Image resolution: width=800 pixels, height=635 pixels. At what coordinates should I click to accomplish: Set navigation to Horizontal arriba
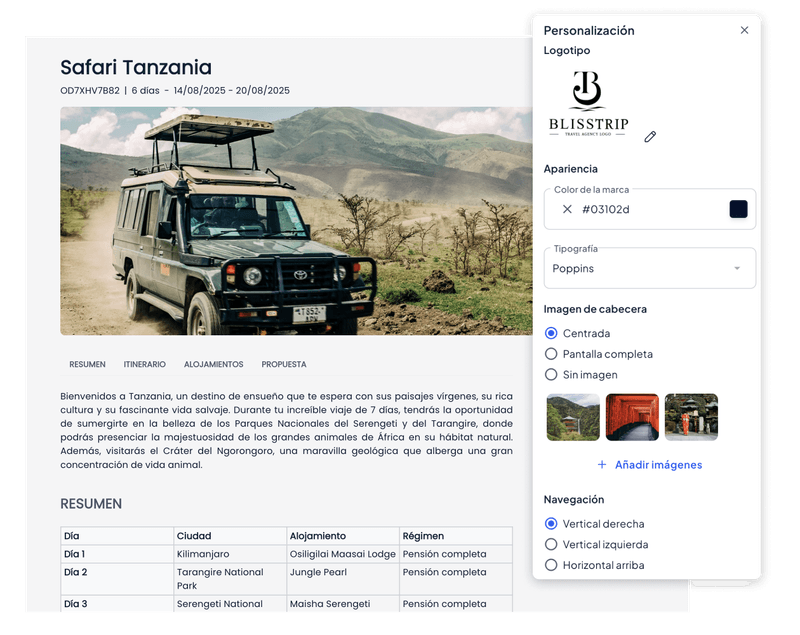click(x=550, y=565)
